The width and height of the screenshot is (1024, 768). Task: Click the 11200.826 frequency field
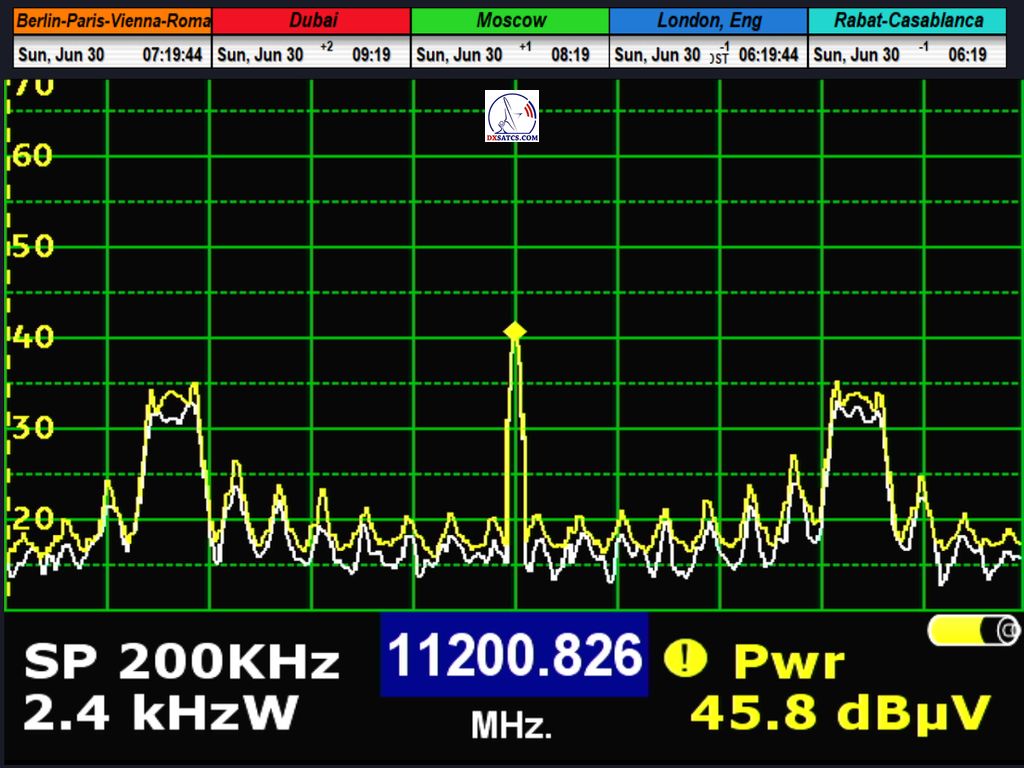click(514, 656)
